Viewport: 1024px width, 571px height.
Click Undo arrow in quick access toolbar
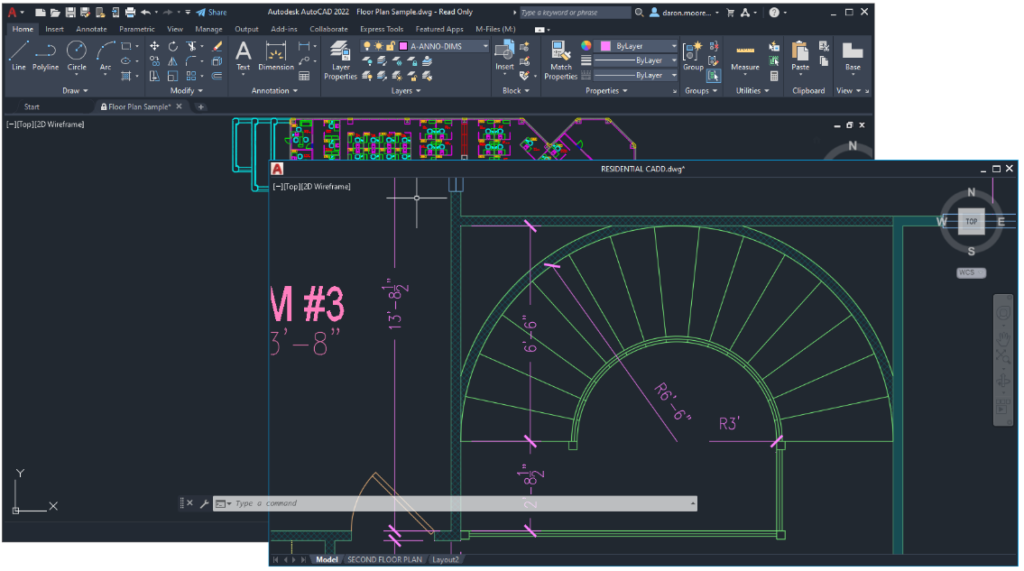coord(146,12)
